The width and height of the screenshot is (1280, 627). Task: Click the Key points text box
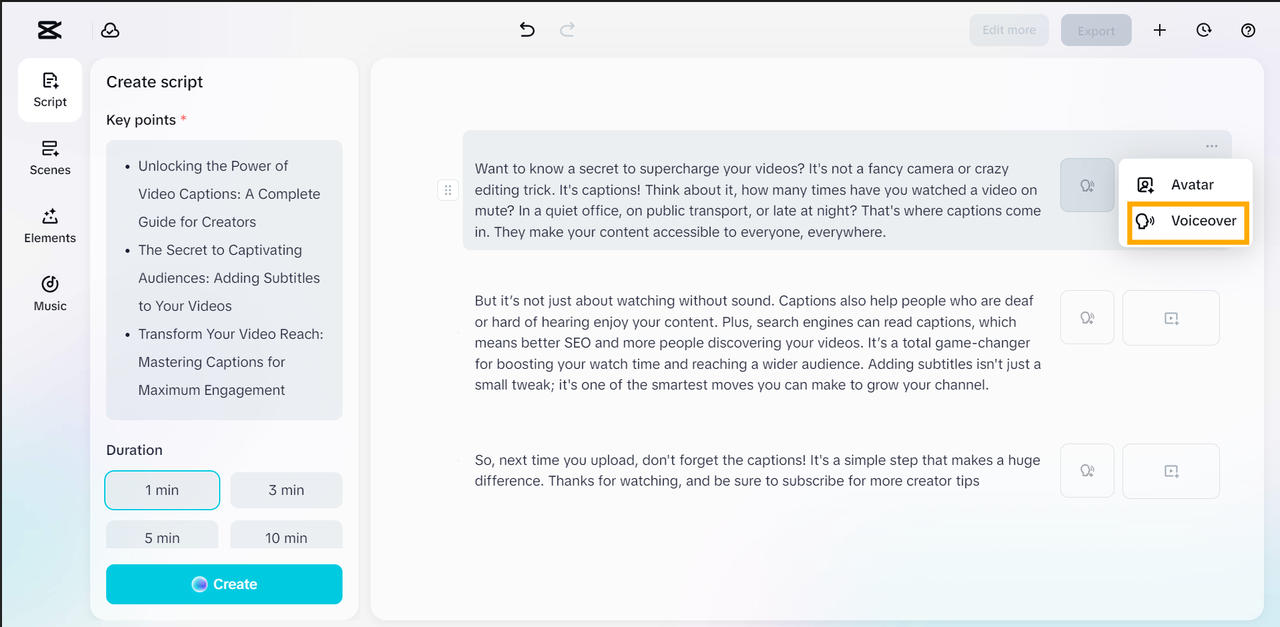[x=224, y=279]
